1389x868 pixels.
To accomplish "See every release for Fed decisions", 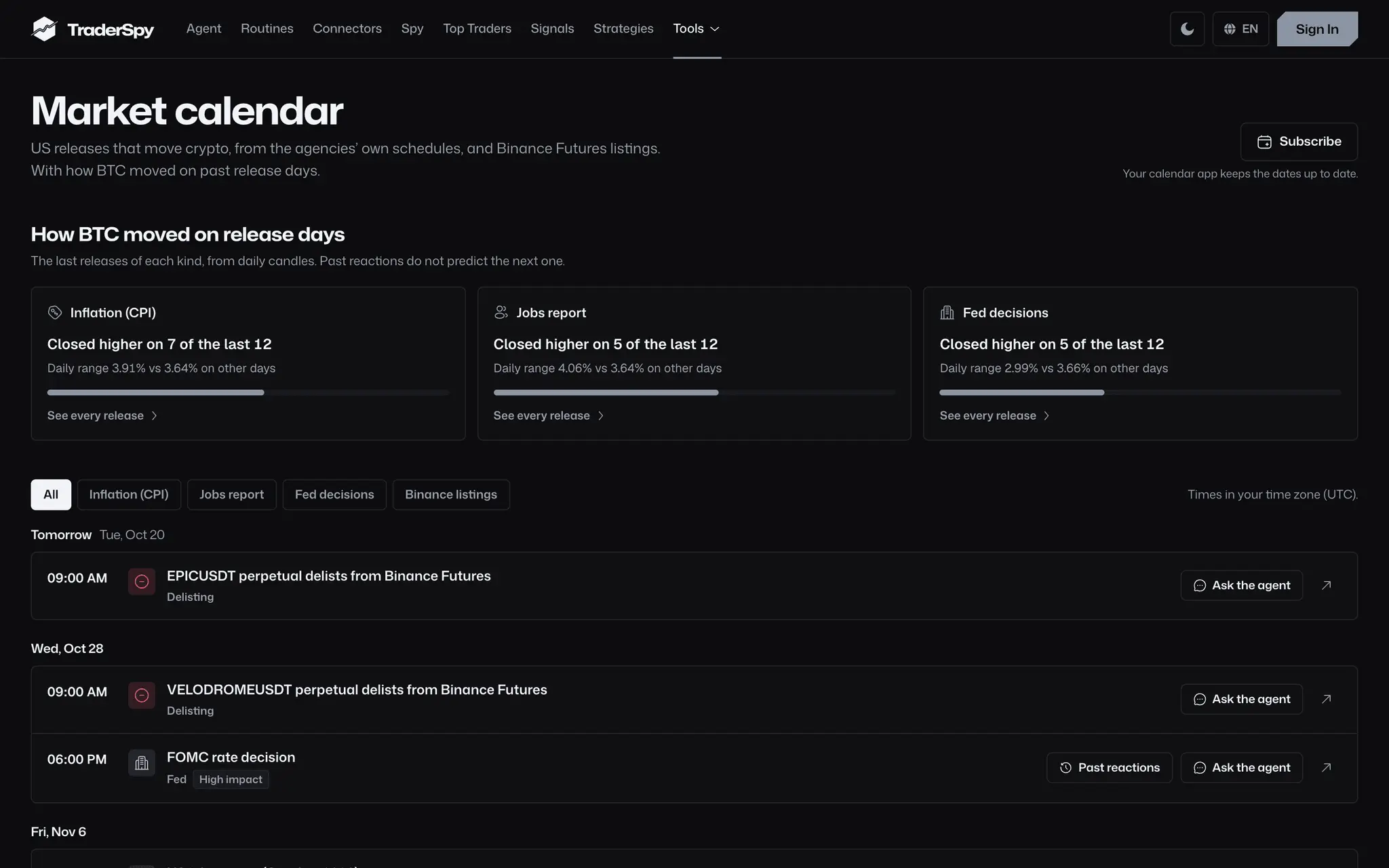I will (x=995, y=416).
